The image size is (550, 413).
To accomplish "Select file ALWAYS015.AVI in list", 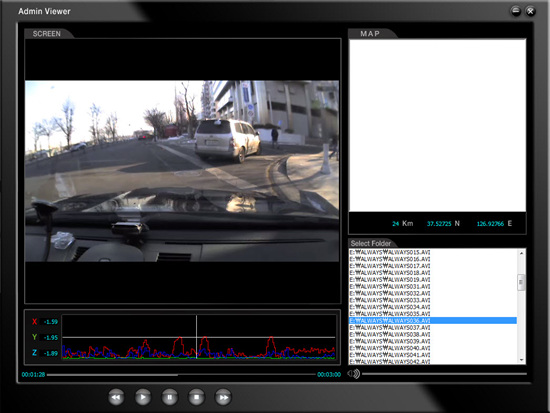I will tap(390, 252).
